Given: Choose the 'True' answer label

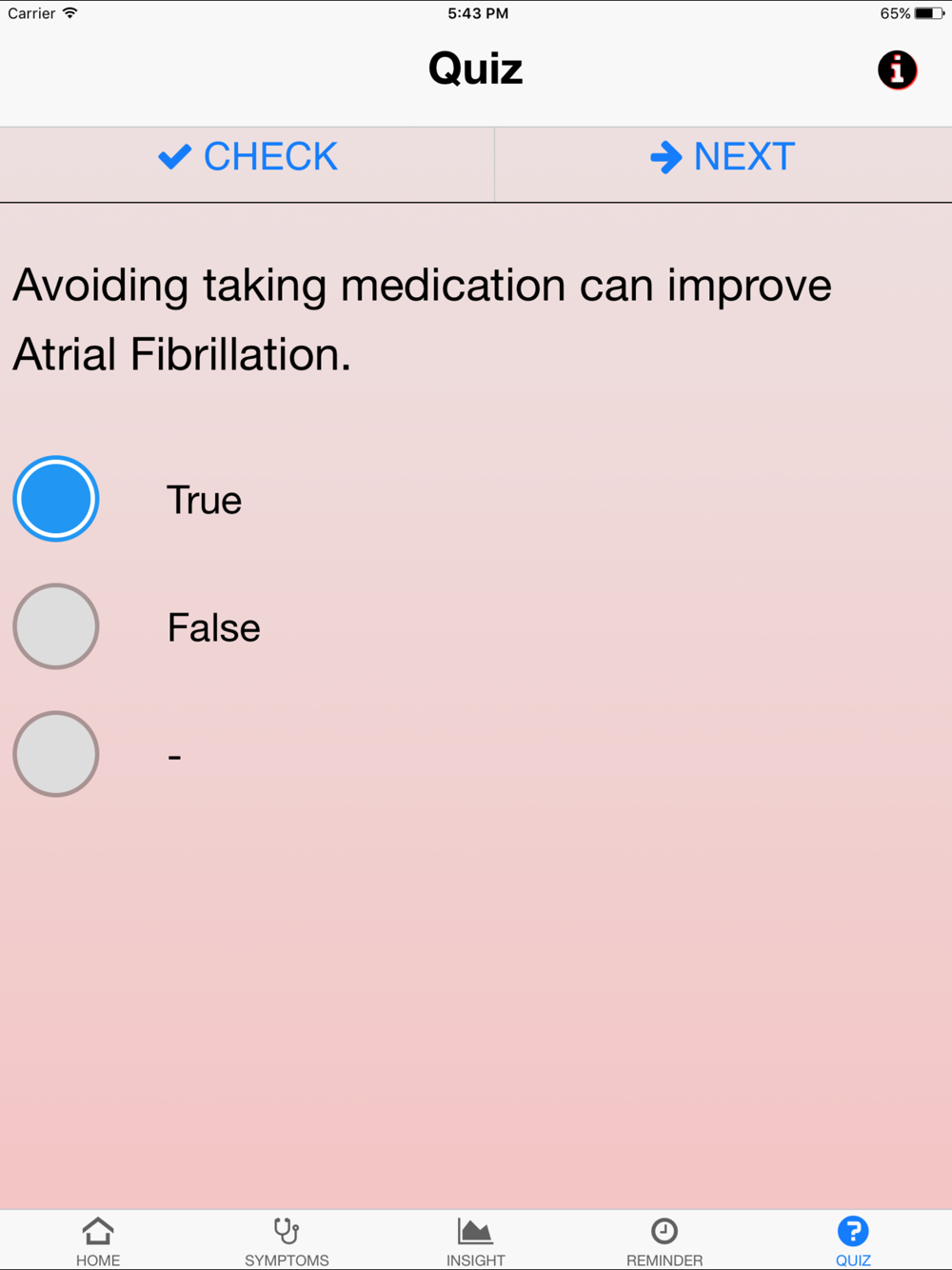Looking at the screenshot, I should point(204,500).
